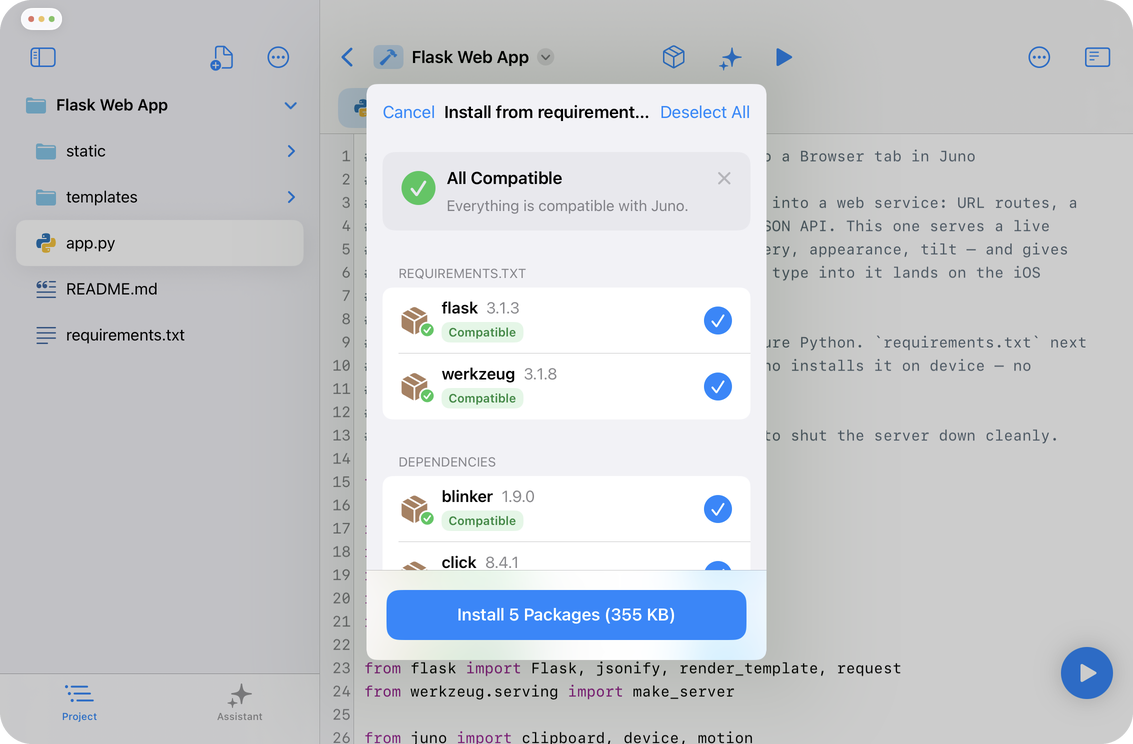
Task: Click the green All Compatible checkmark icon
Action: (418, 189)
